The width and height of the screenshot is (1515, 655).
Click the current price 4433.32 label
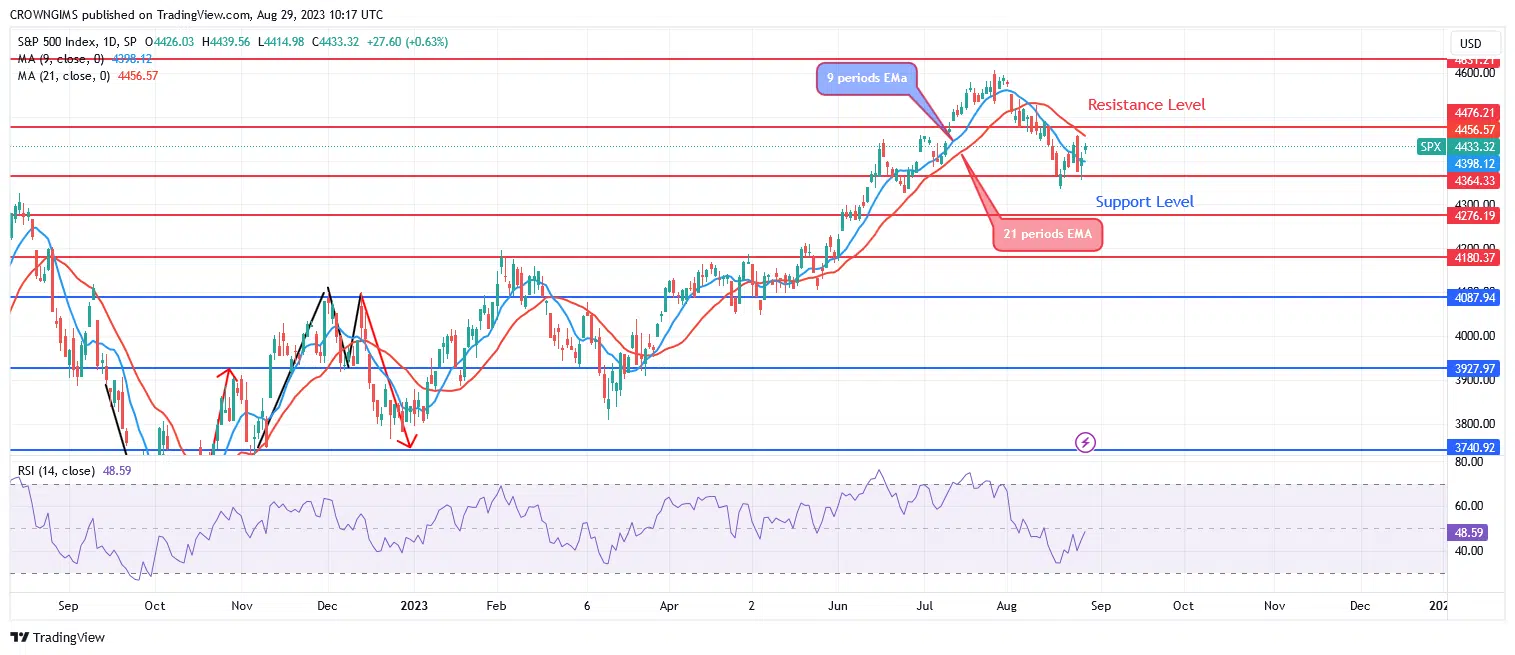1473,146
